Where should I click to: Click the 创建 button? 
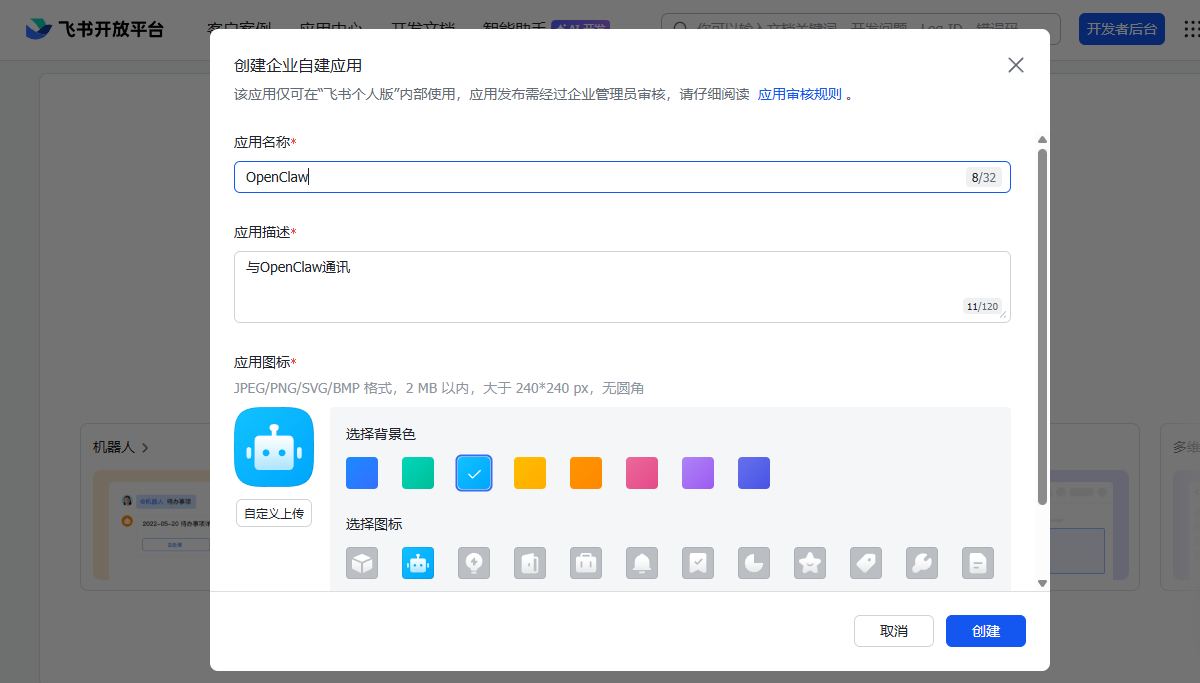pyautogui.click(x=985, y=631)
